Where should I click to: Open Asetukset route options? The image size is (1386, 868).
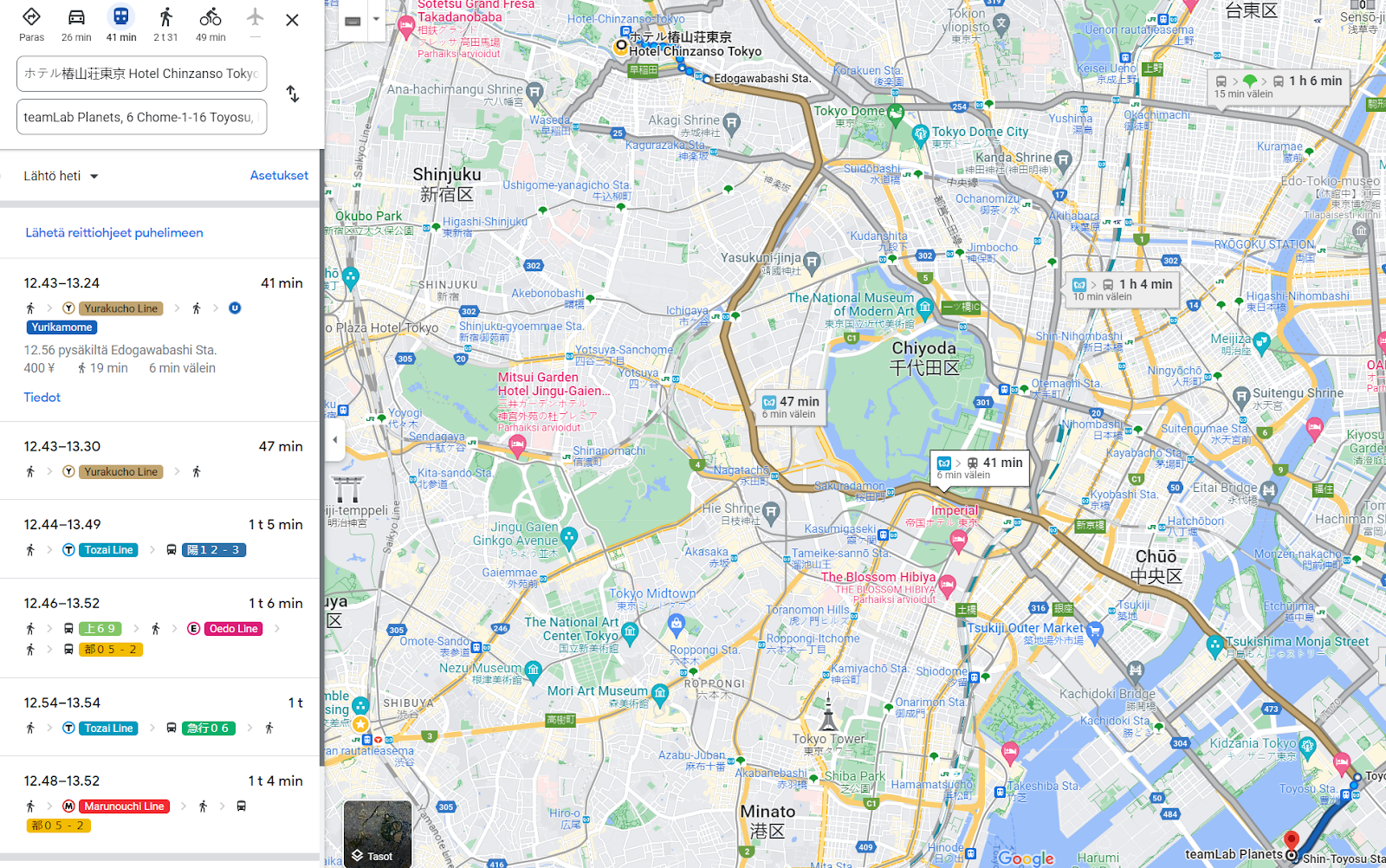pyautogui.click(x=279, y=175)
